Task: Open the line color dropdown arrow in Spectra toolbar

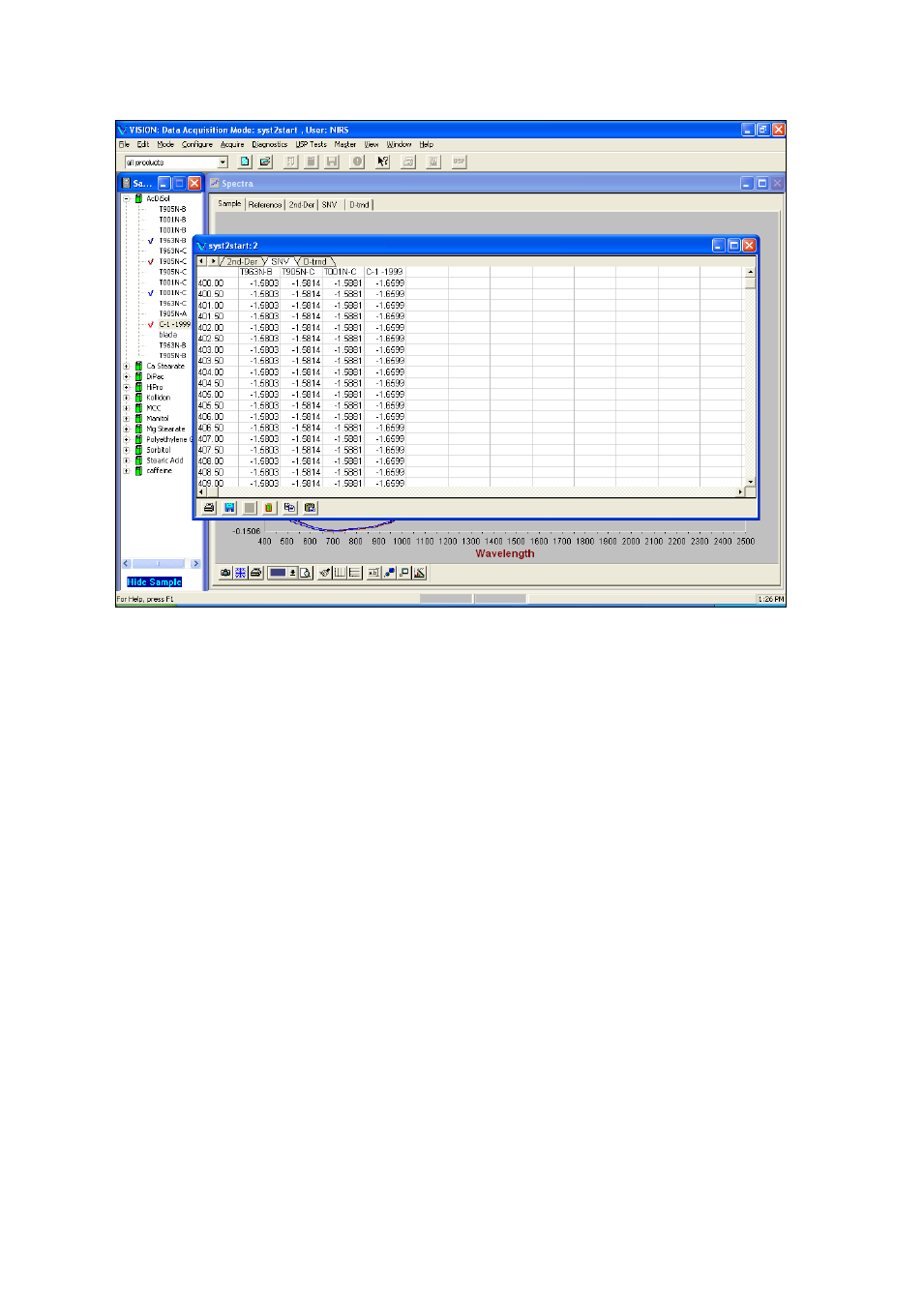Action: click(292, 573)
